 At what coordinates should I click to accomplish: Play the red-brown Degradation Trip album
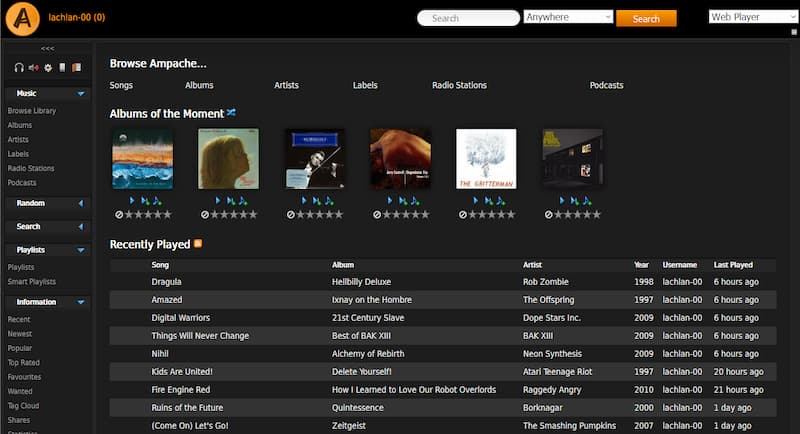coord(390,200)
